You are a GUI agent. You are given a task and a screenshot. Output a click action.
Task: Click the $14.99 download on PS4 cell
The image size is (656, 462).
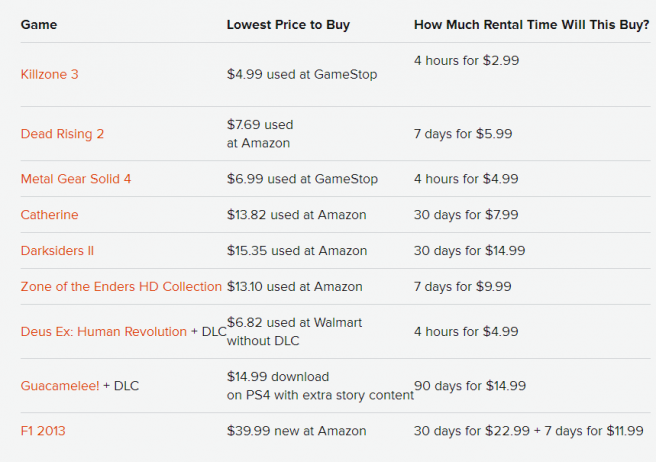pos(320,386)
